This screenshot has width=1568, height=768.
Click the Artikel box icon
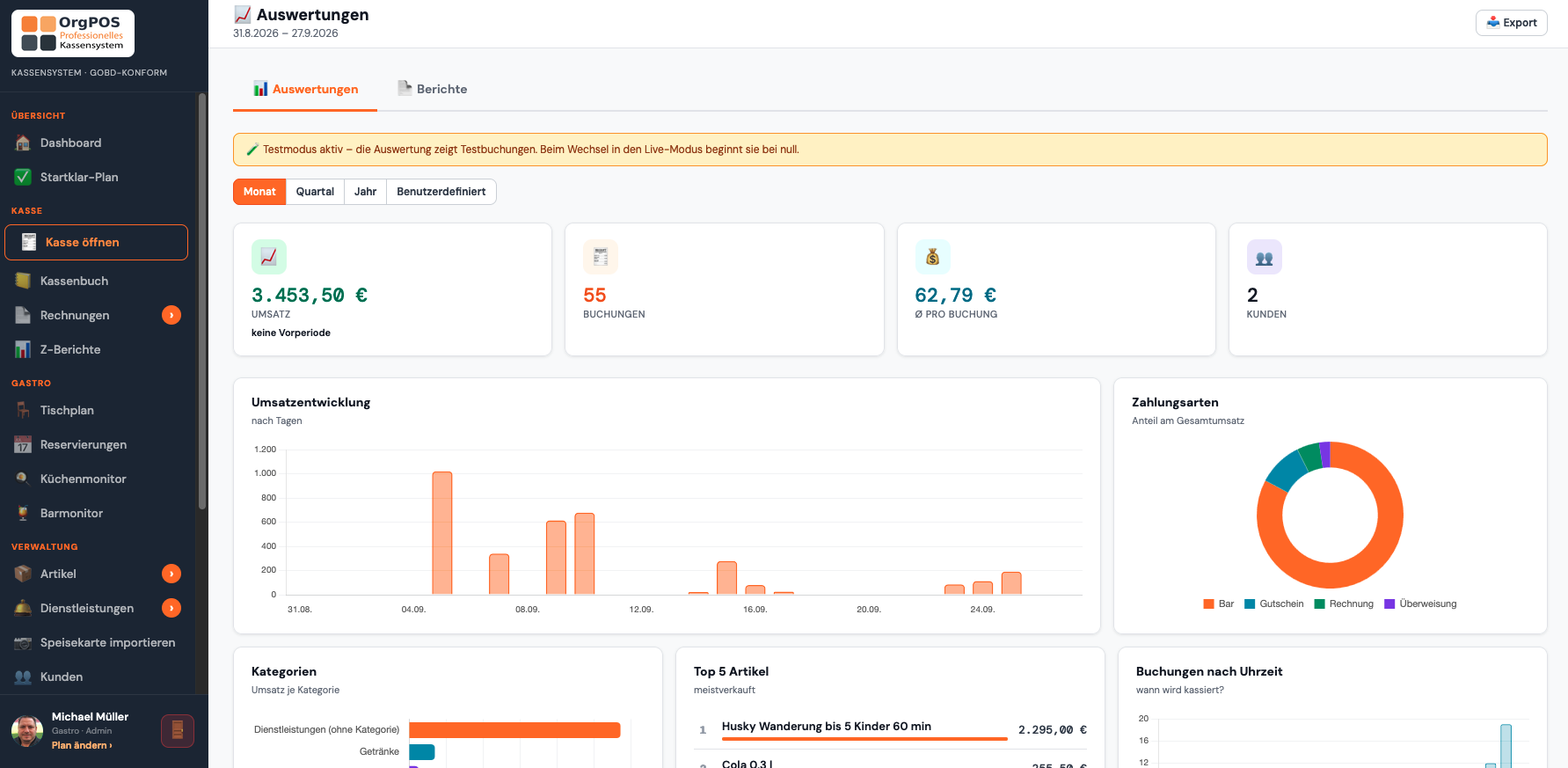[23, 574]
